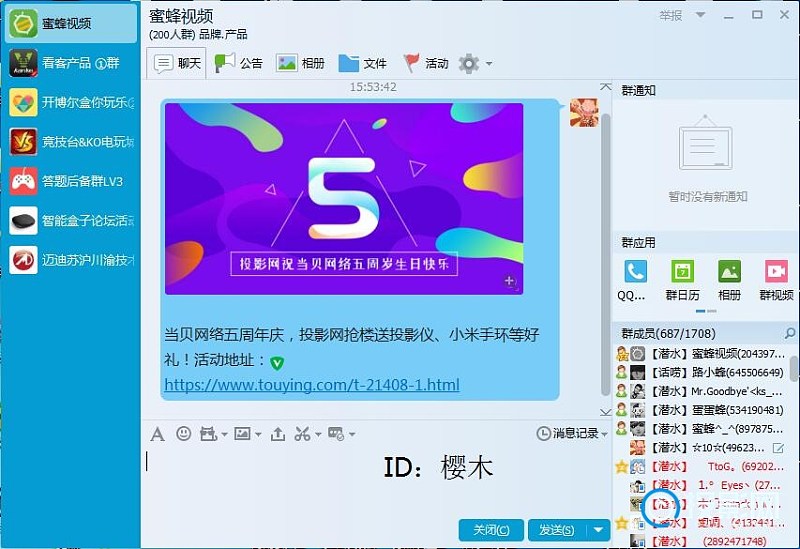The height and width of the screenshot is (549, 800).
Task: Open the font settings A icon
Action: [157, 434]
